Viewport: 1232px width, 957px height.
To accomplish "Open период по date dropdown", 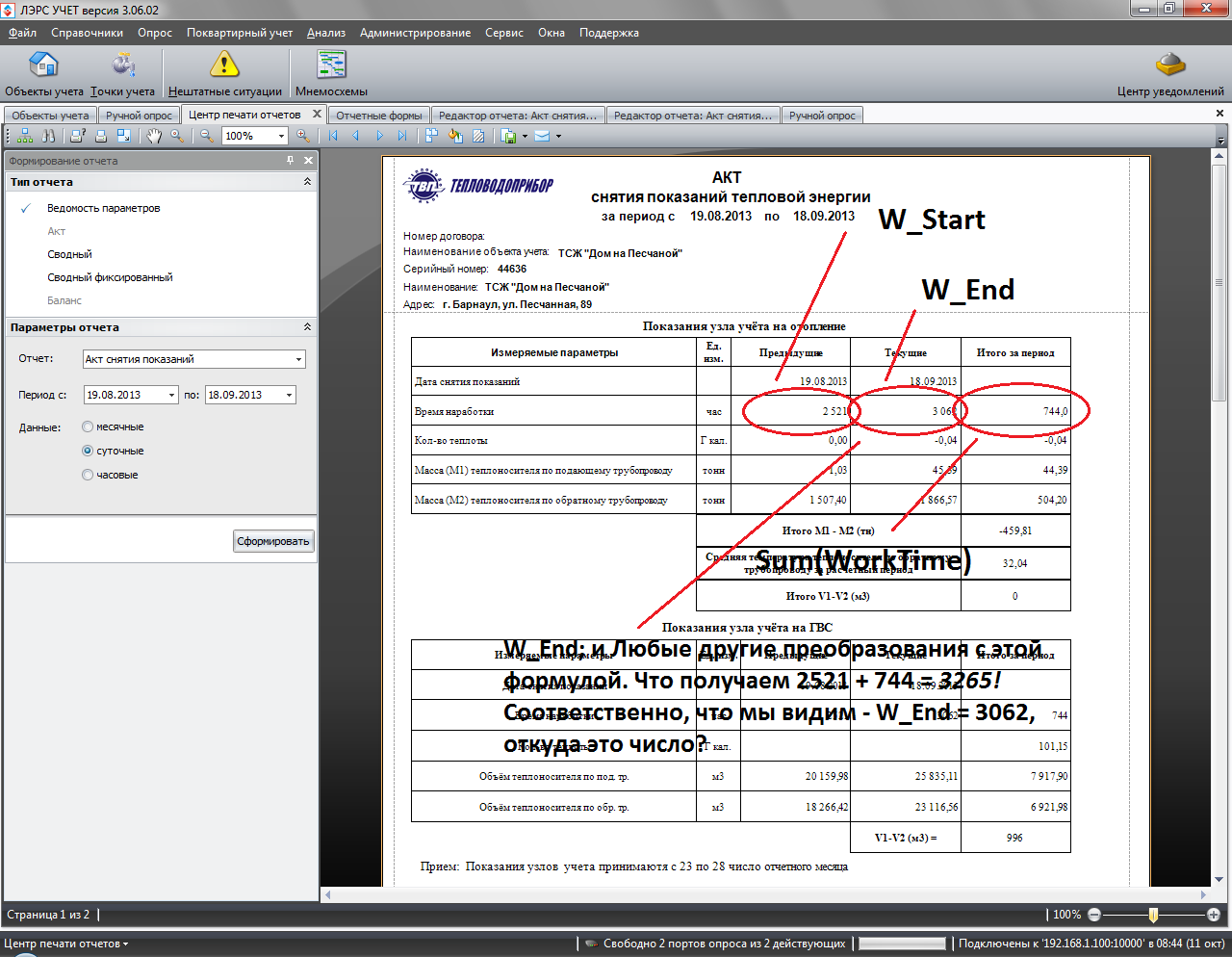I will (x=289, y=395).
